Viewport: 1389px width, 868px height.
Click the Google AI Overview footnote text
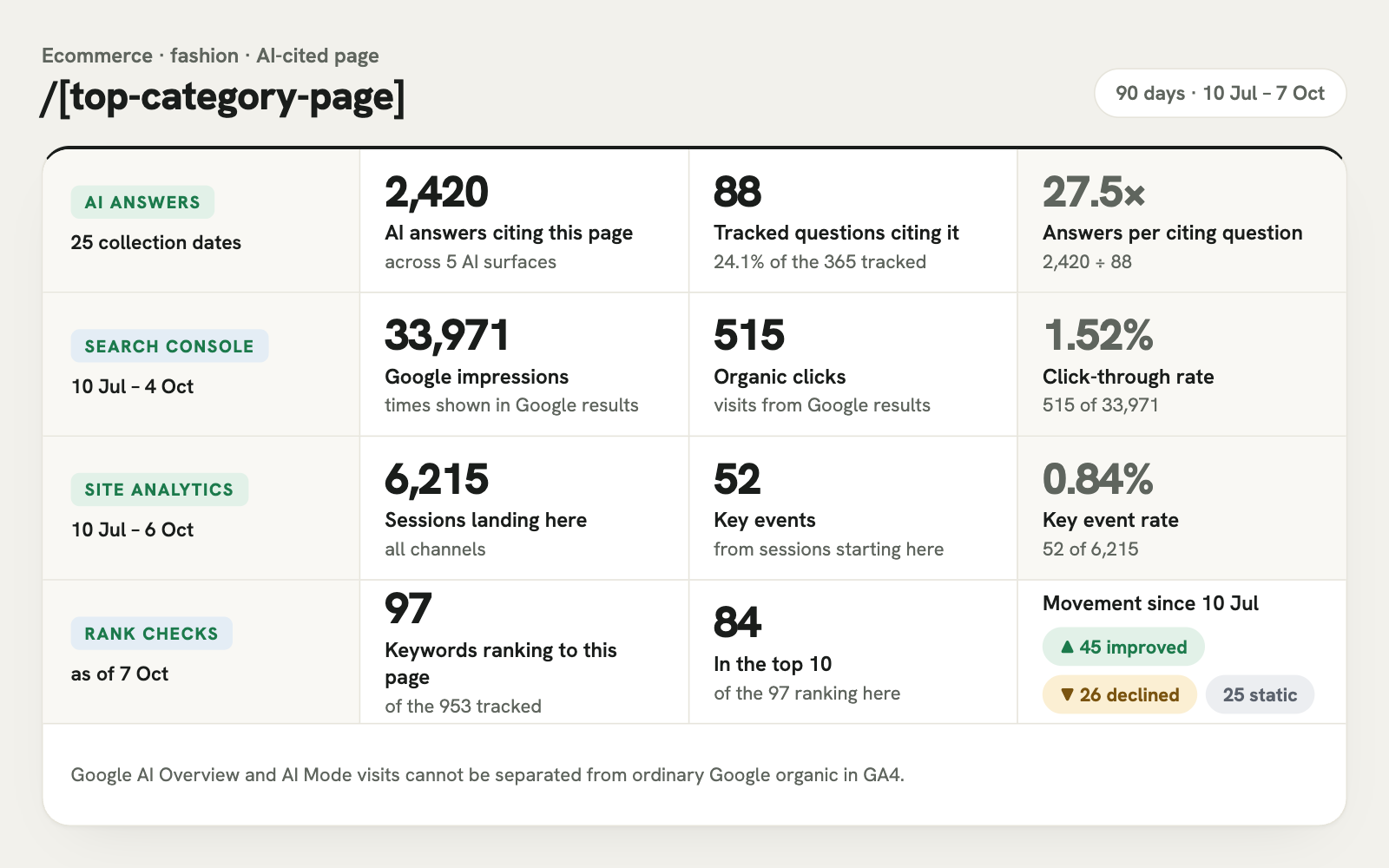point(487,775)
